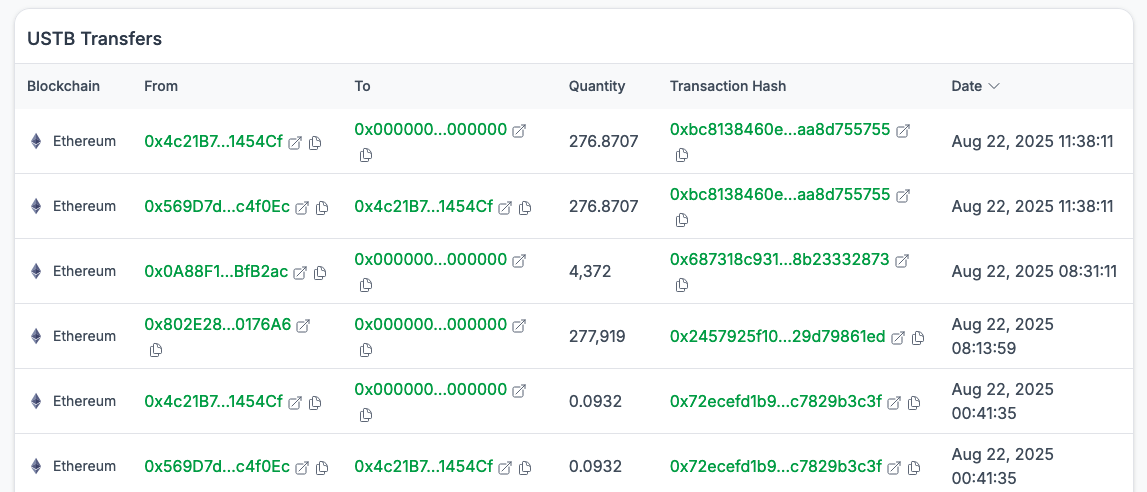The width and height of the screenshot is (1147, 492).
Task: Click the Date column header
Action: click(x=966, y=86)
